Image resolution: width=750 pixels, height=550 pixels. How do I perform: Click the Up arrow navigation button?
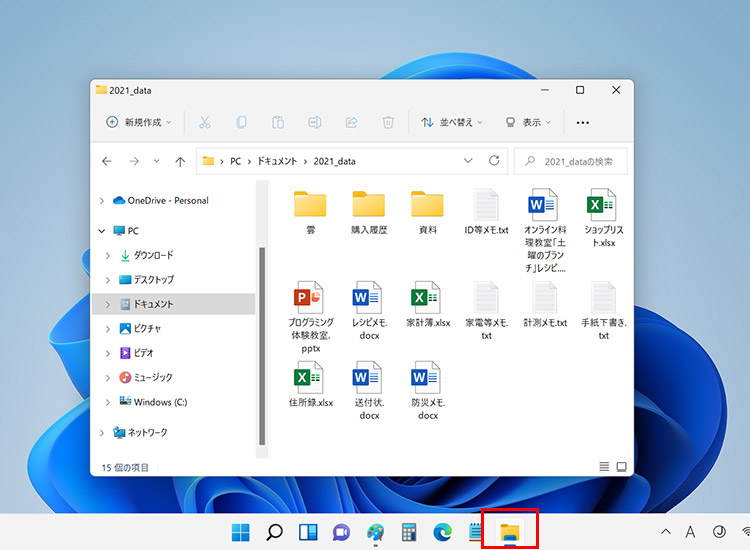180,161
